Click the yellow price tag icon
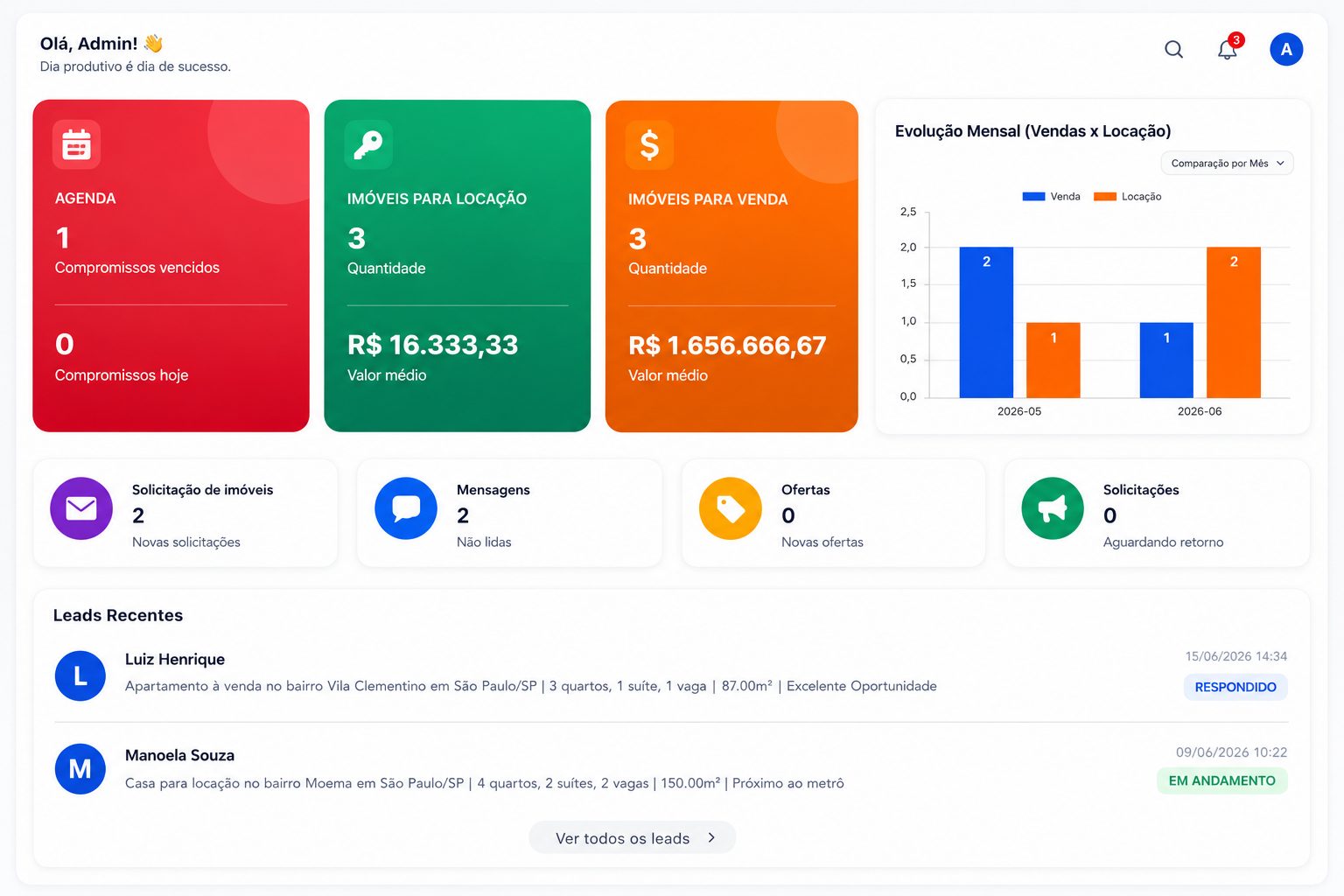Screen dimensions: 1344x896 pos(731,508)
